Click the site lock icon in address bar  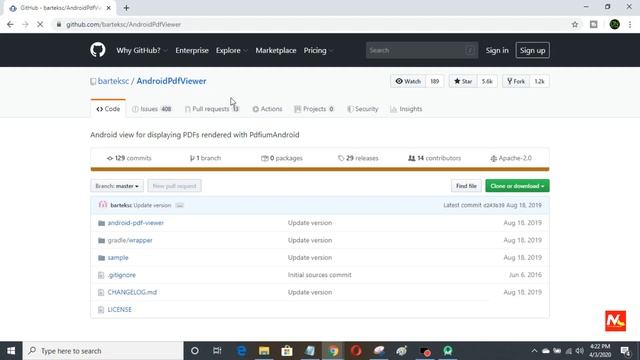(x=59, y=24)
